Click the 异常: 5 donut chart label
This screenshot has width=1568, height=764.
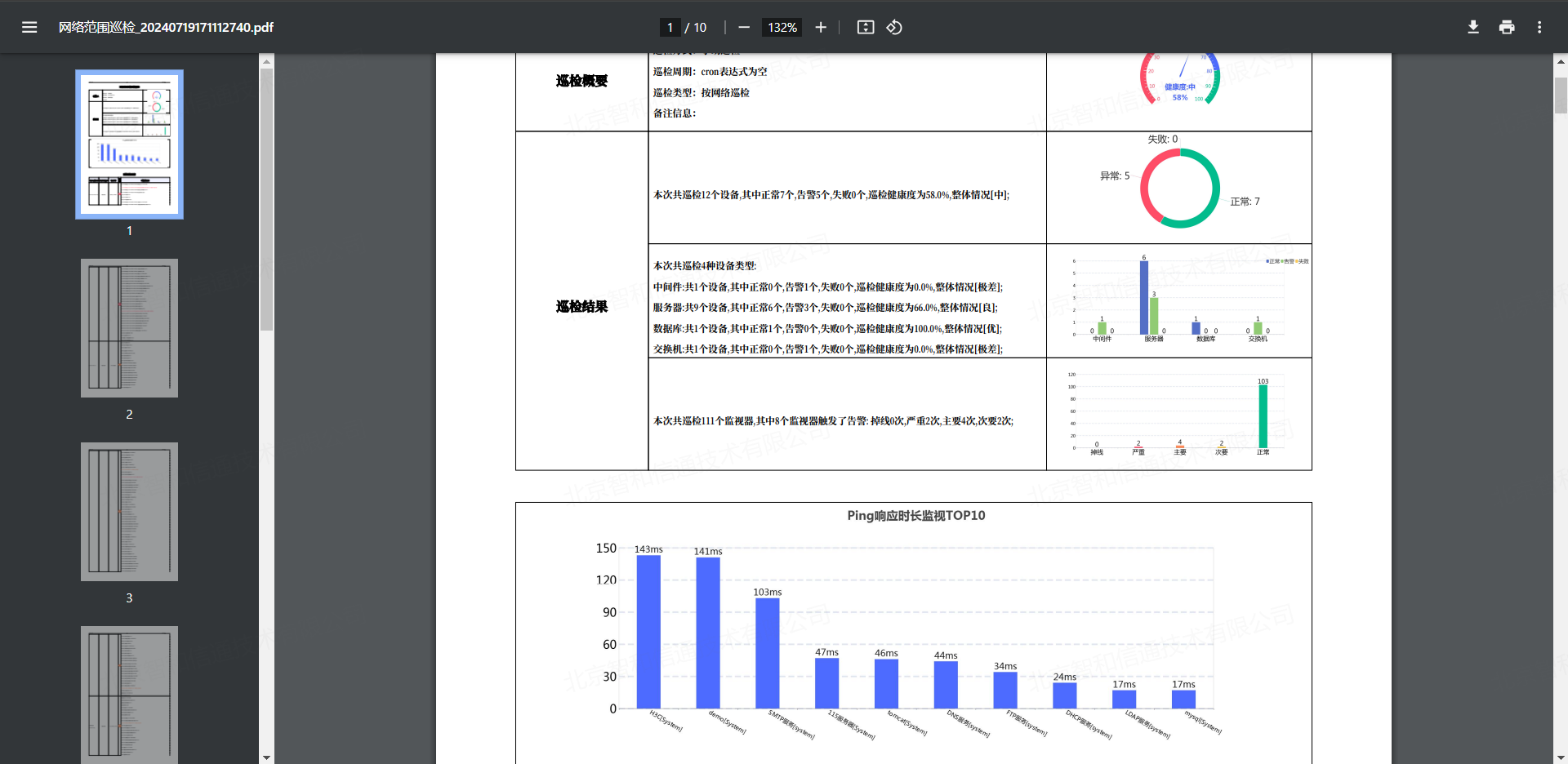[x=1115, y=175]
